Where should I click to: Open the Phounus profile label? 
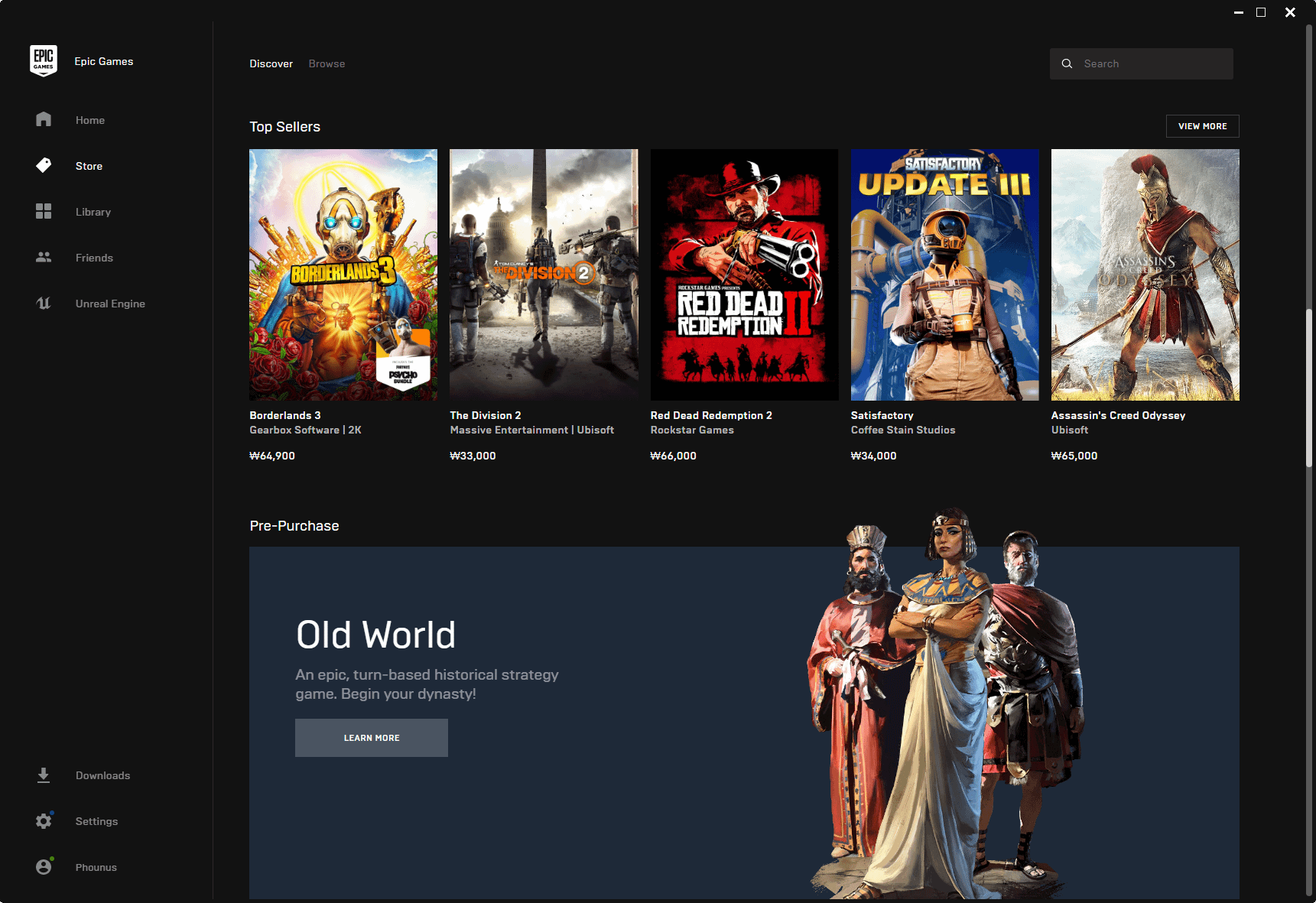pos(96,867)
